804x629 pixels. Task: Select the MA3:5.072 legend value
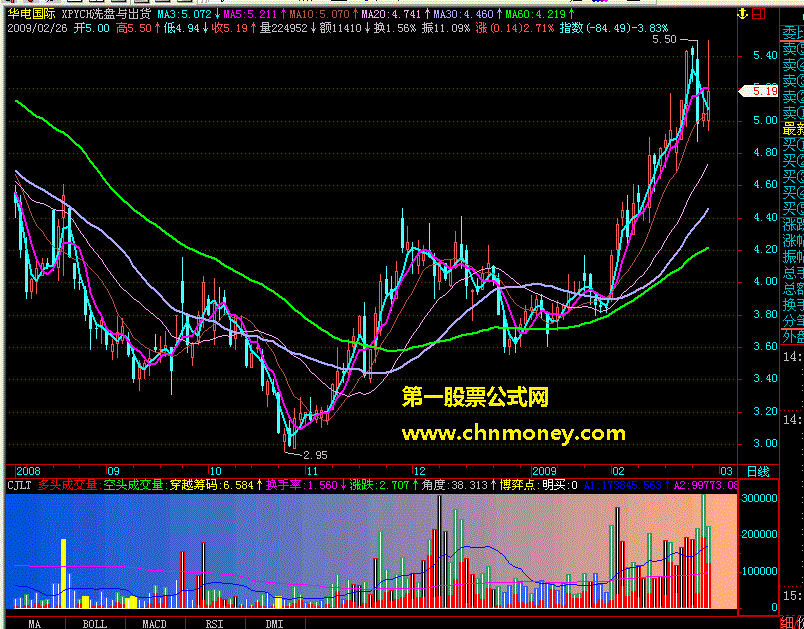tap(185, 14)
